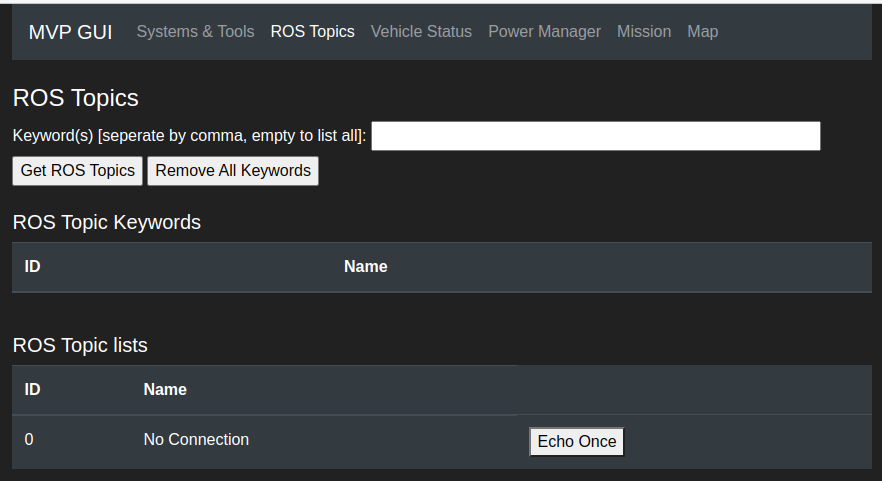This screenshot has height=481, width=882.
Task: Click Echo Once for No Connection row
Action: [x=577, y=442]
